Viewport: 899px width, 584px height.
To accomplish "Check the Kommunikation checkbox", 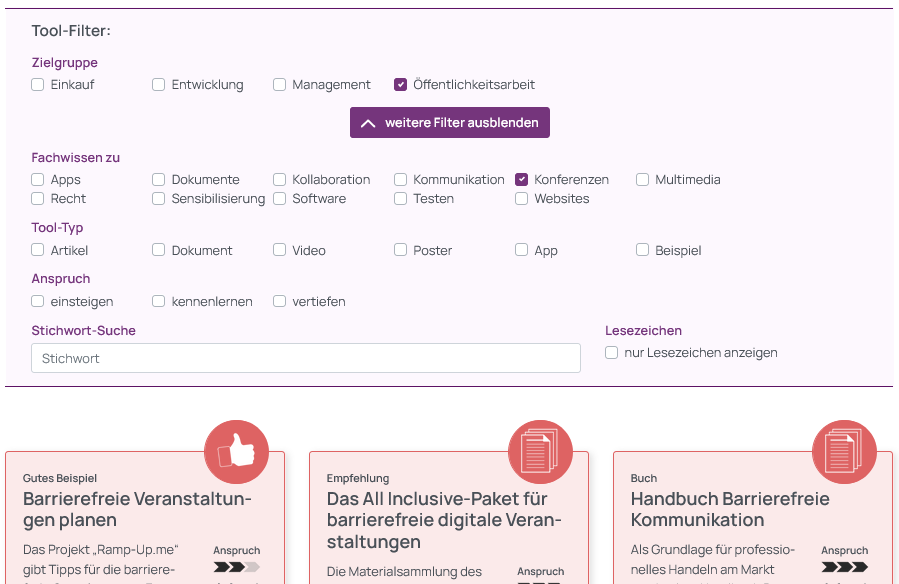I will [400, 180].
